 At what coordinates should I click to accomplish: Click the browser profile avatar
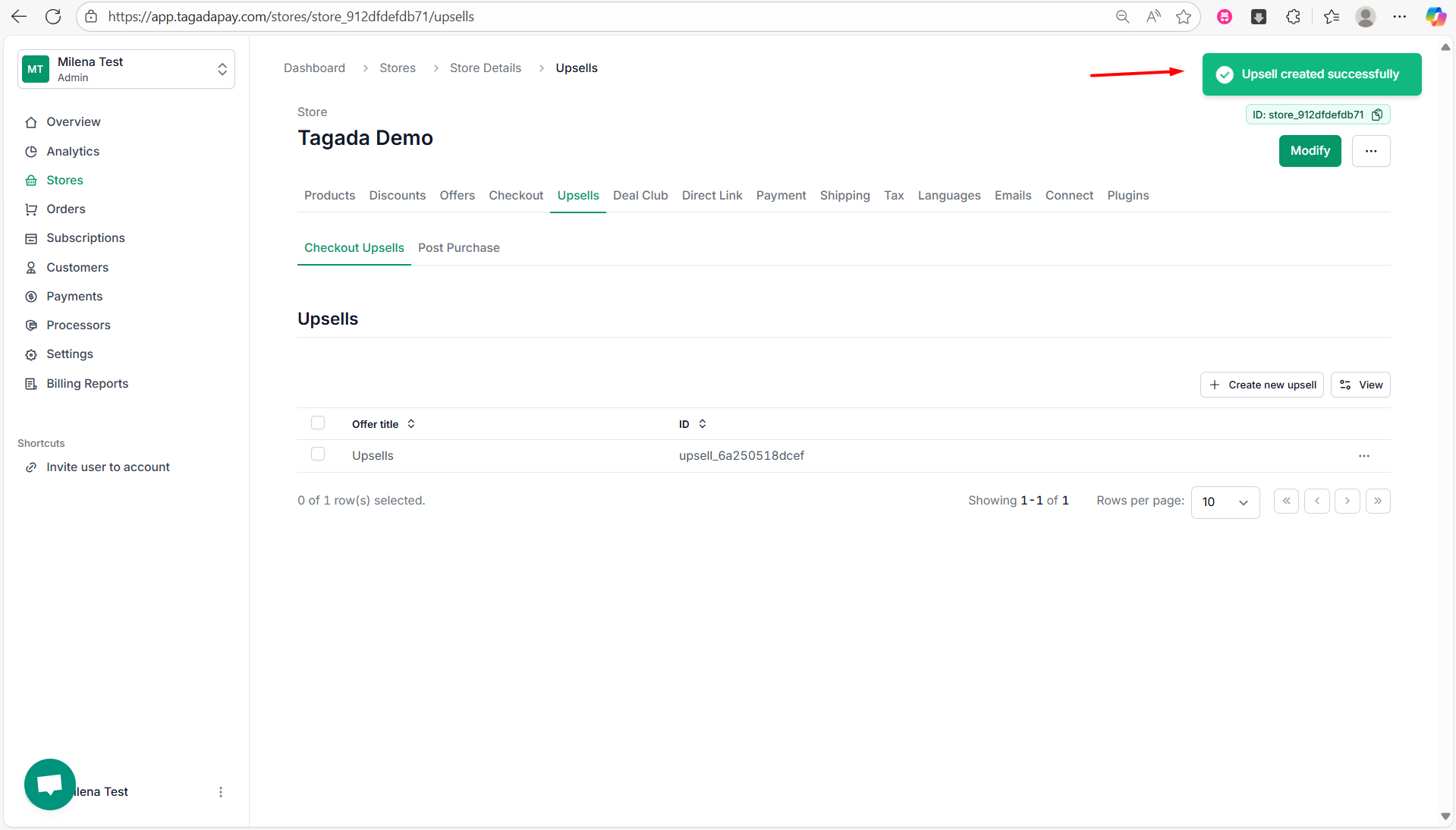pyautogui.click(x=1366, y=16)
